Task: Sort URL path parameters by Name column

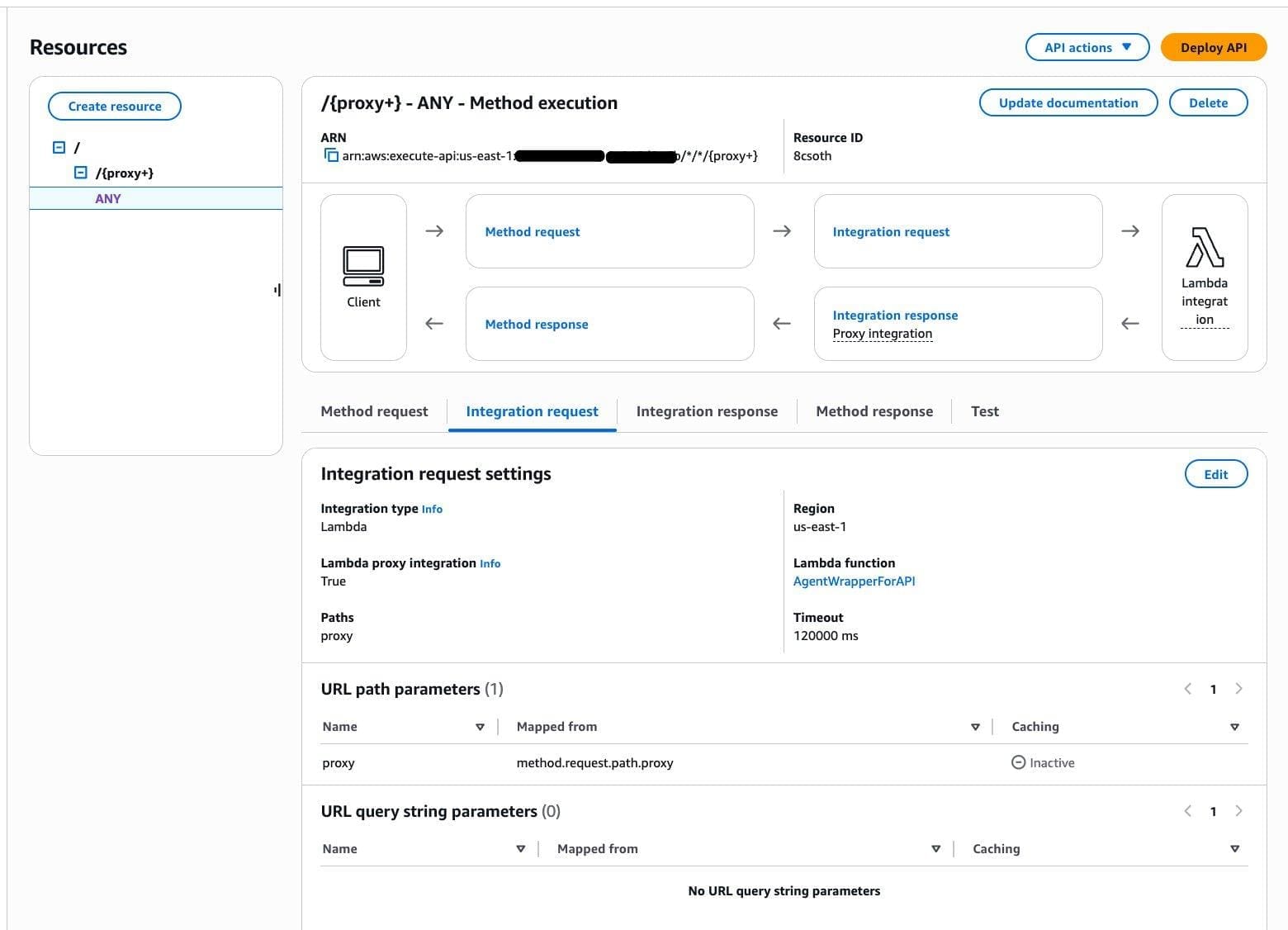Action: 480,727
